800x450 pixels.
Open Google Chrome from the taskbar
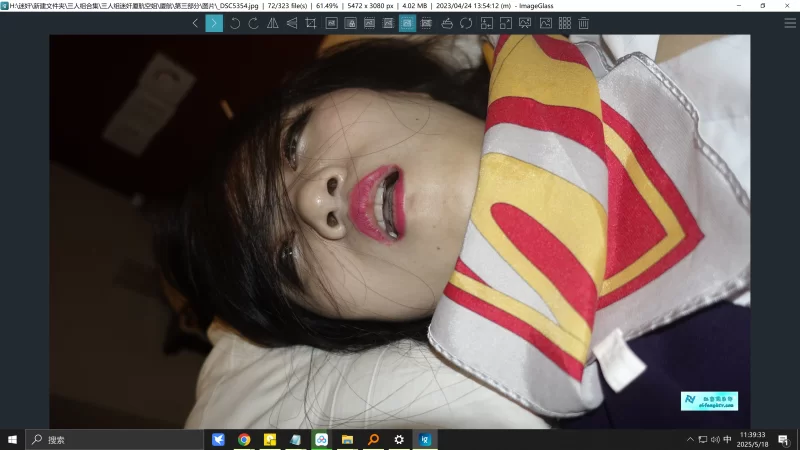(x=244, y=439)
